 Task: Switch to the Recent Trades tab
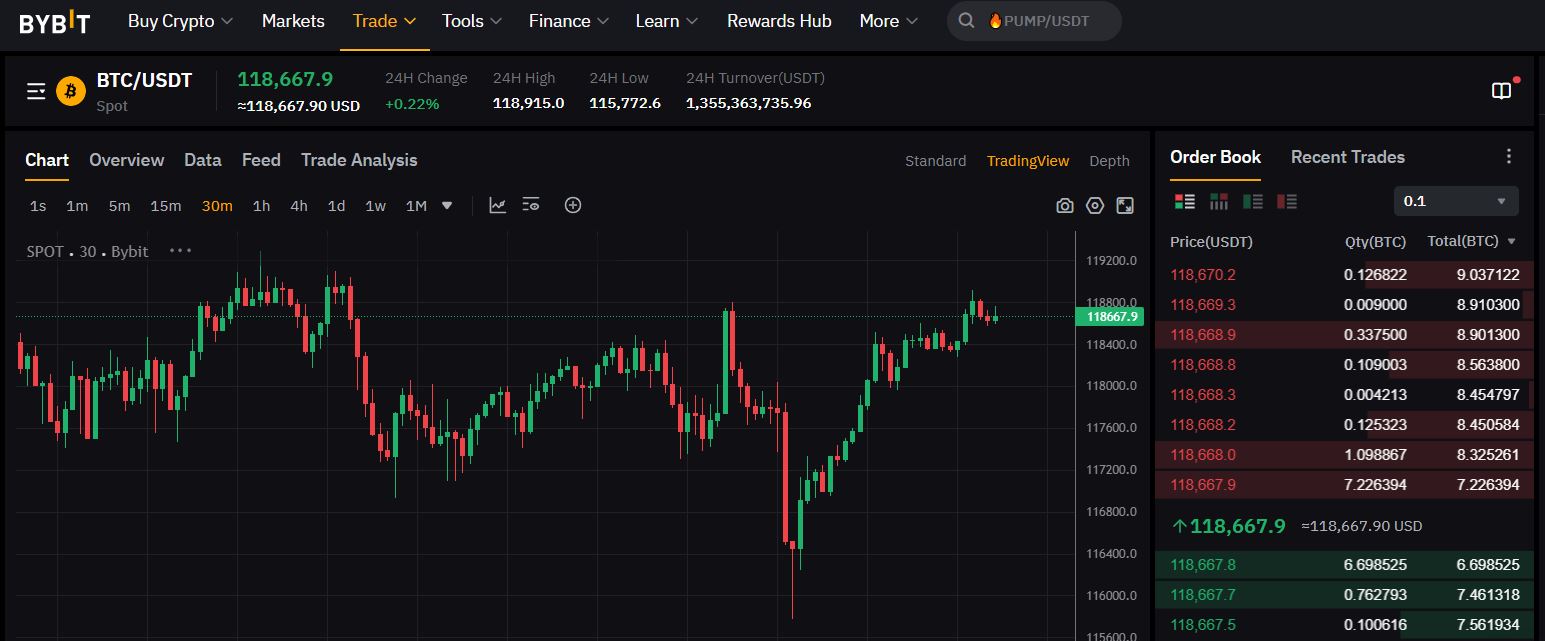(1347, 157)
